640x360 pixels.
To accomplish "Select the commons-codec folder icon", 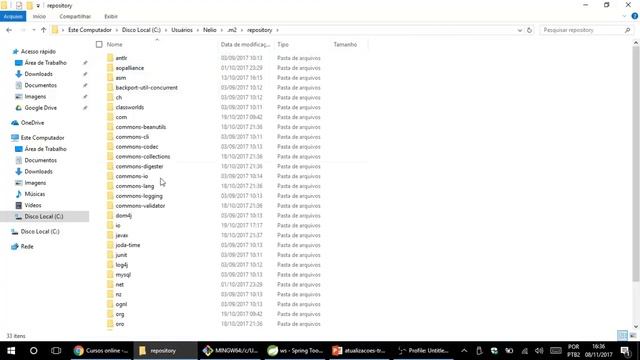I will click(x=110, y=147).
